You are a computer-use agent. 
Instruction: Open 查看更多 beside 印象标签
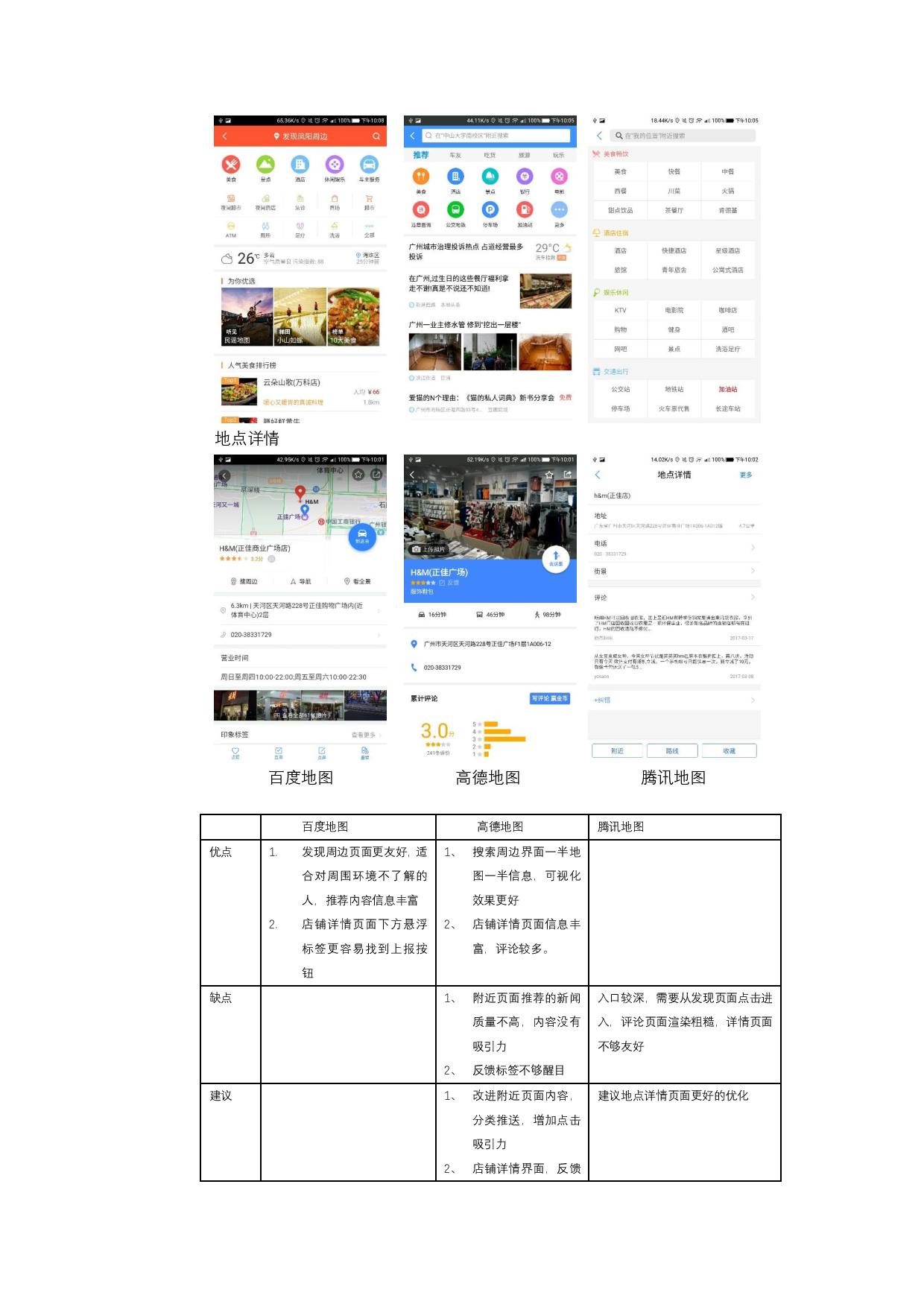coord(366,735)
